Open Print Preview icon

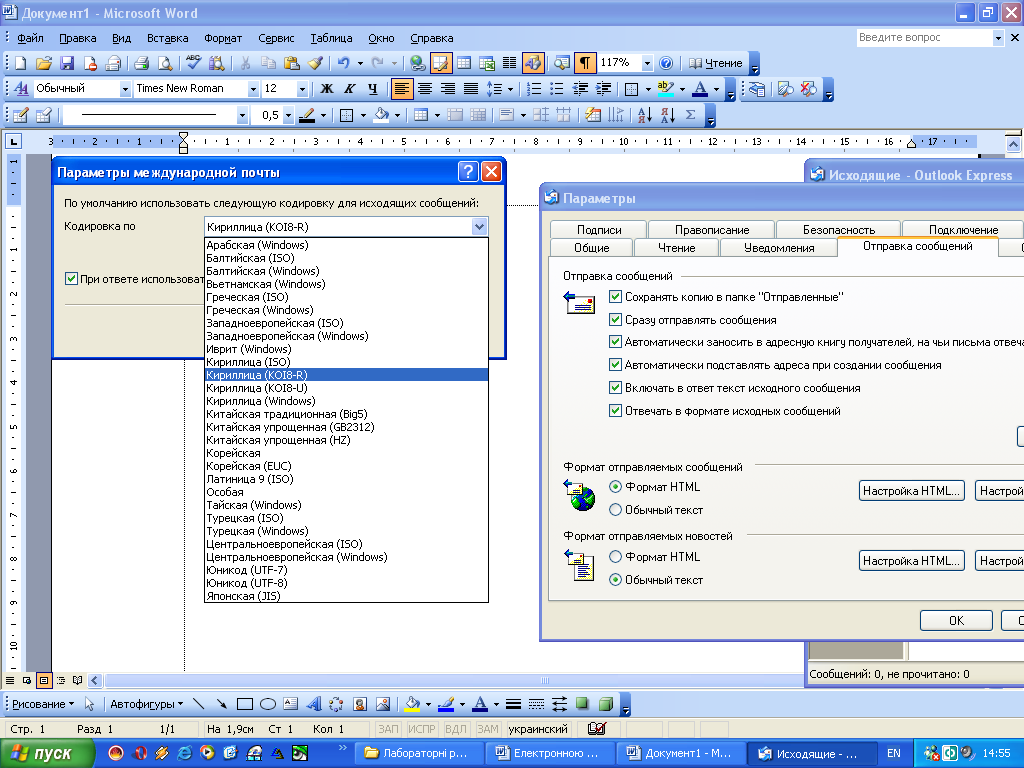click(x=165, y=63)
